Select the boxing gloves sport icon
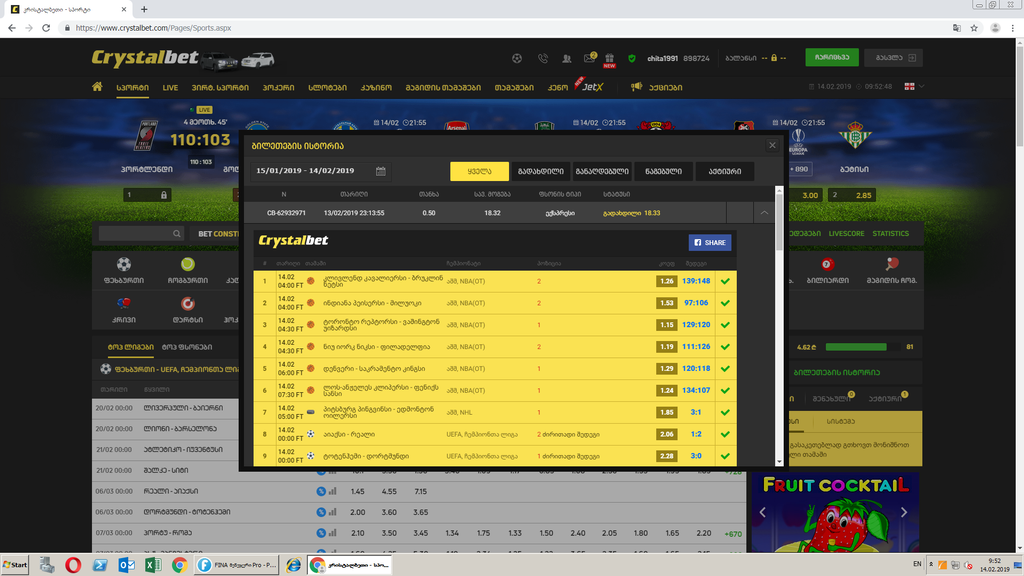The image size is (1024, 576). pyautogui.click(x=123, y=304)
